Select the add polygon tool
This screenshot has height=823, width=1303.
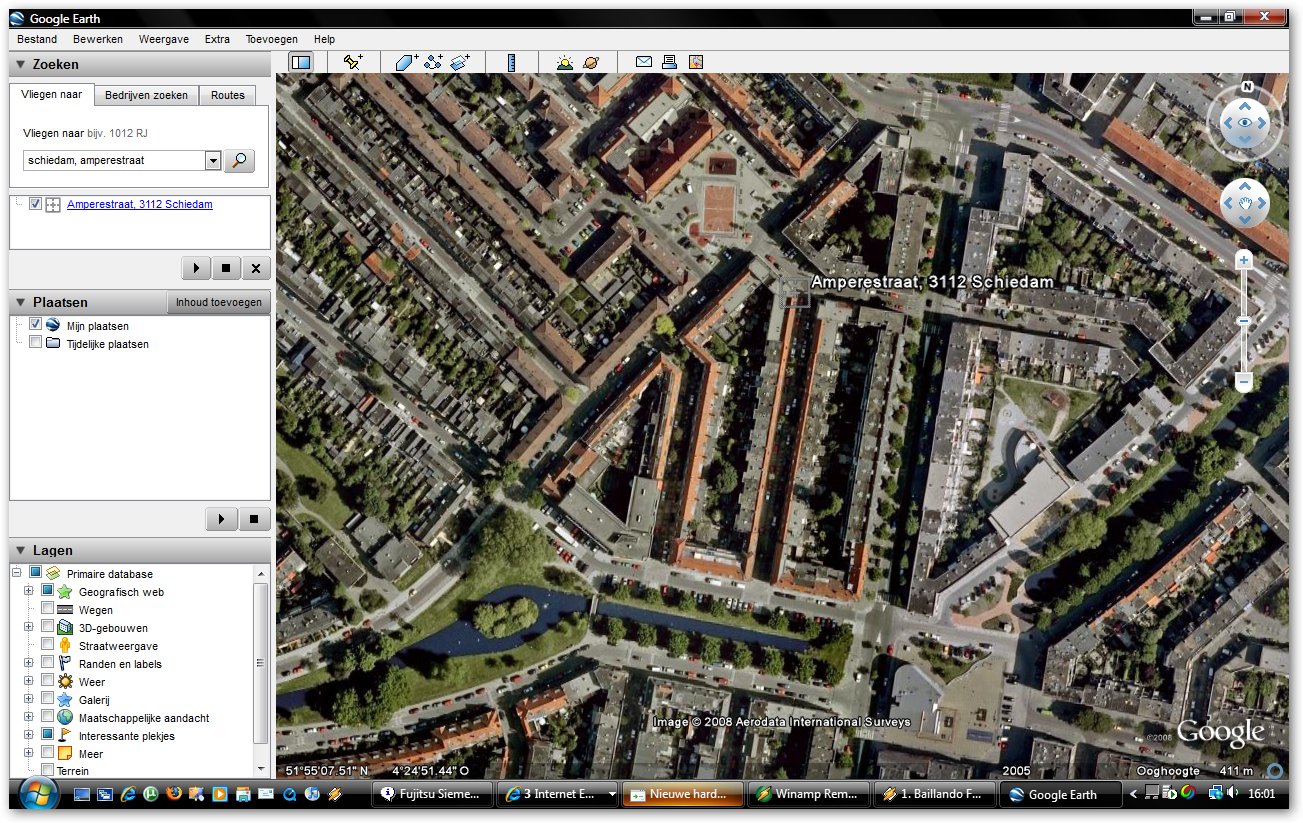tap(405, 62)
